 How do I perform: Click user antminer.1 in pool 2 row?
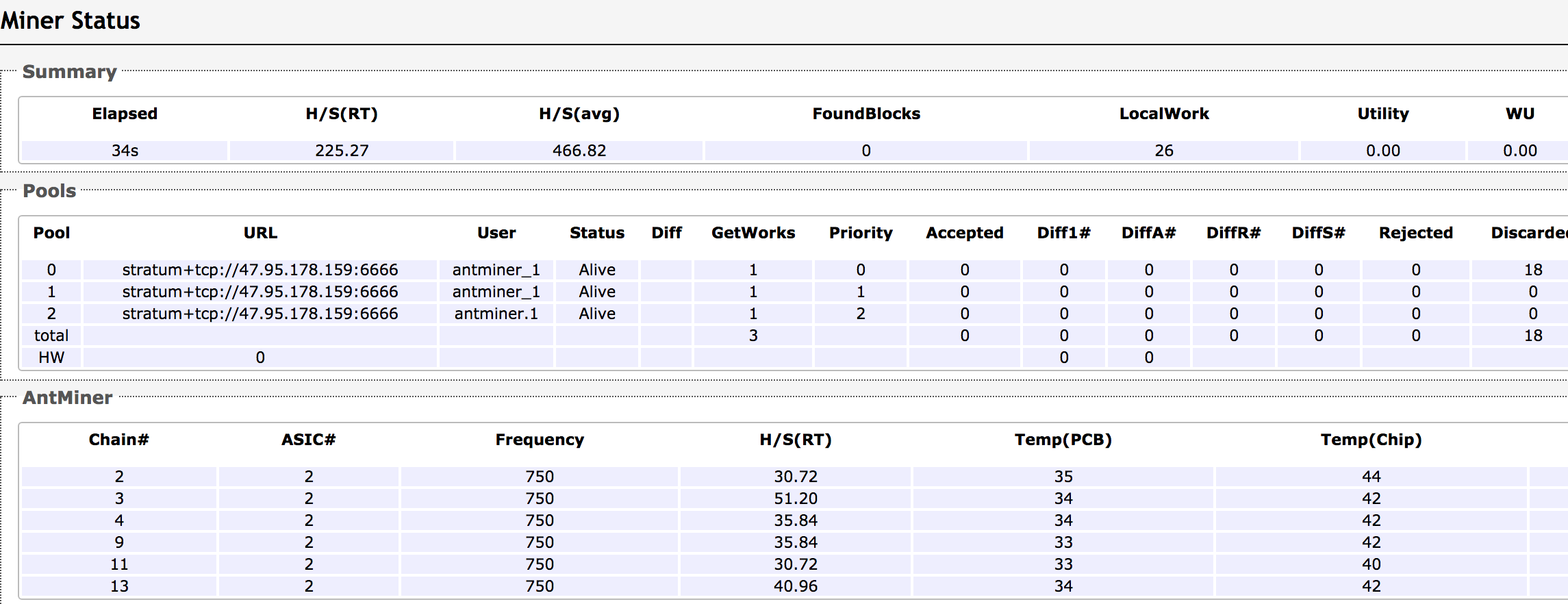496,314
